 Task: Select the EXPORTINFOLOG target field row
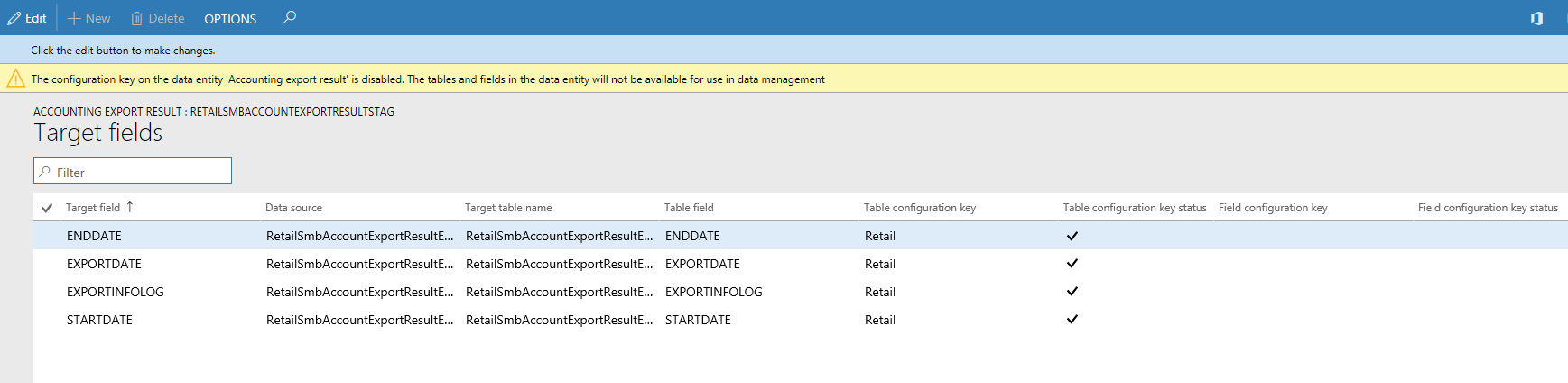[x=116, y=292]
